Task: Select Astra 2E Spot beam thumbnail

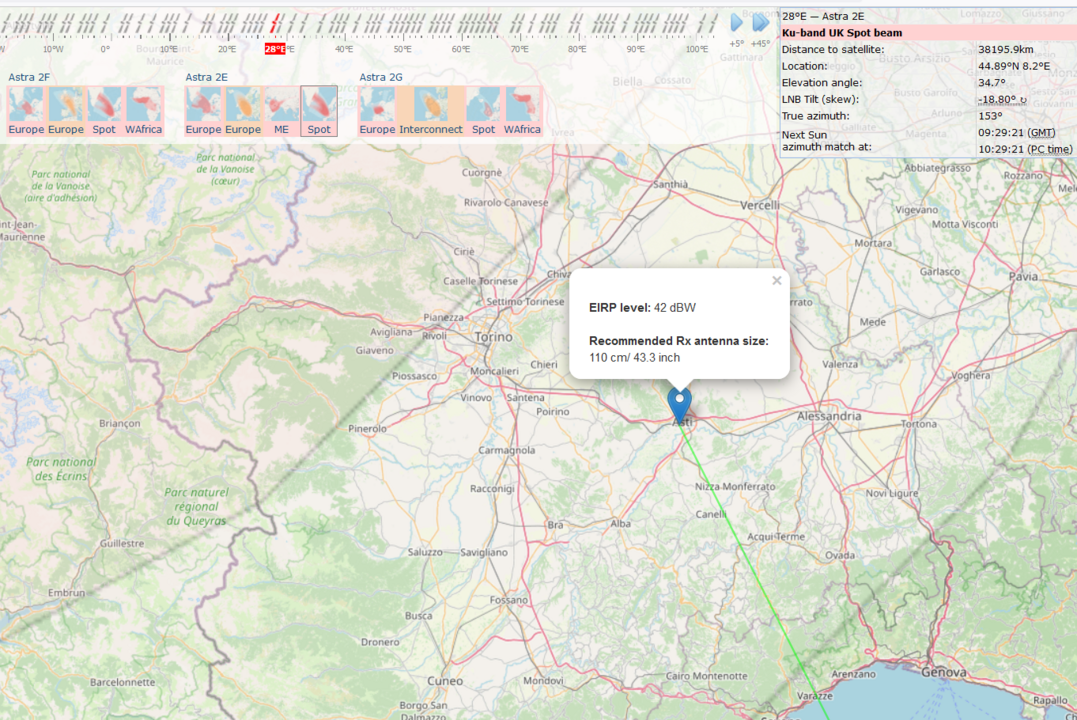Action: point(319,110)
